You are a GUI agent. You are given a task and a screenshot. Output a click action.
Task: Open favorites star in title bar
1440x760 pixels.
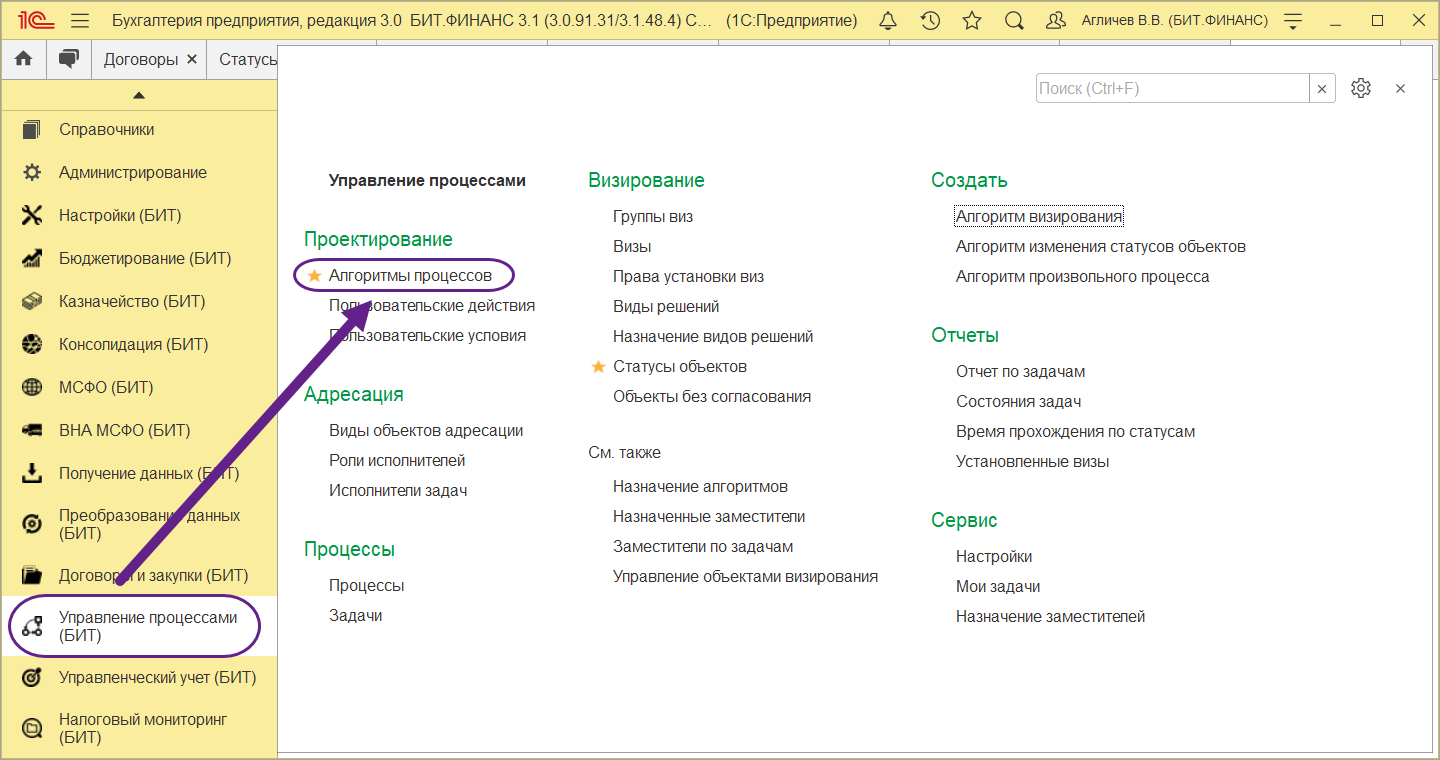971,20
